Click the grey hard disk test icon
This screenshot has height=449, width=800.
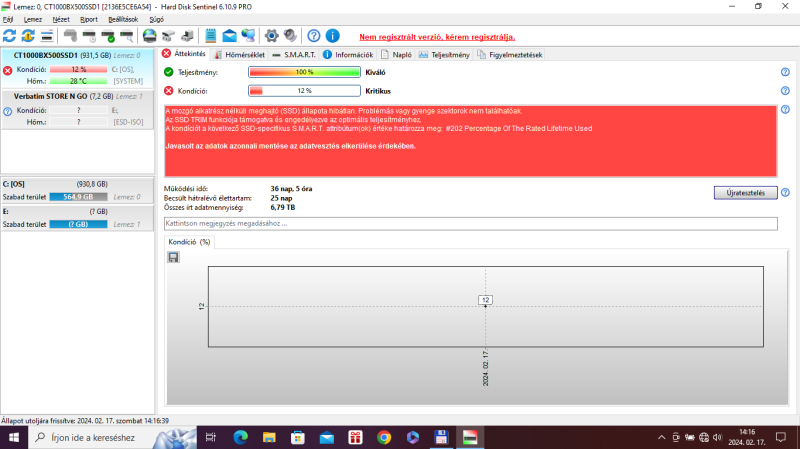pyautogui.click(x=70, y=36)
